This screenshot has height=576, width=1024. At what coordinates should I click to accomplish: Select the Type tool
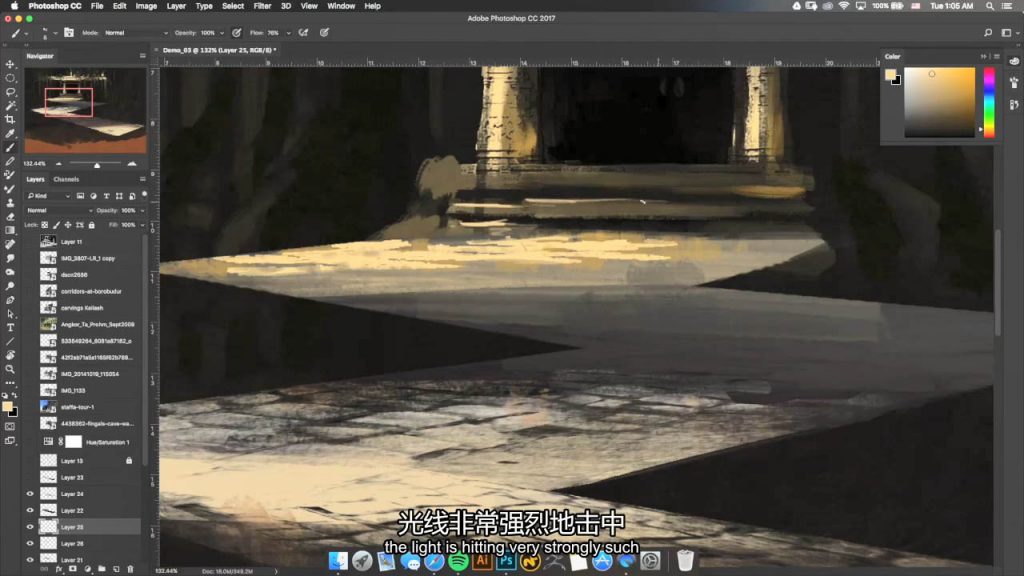[10, 327]
